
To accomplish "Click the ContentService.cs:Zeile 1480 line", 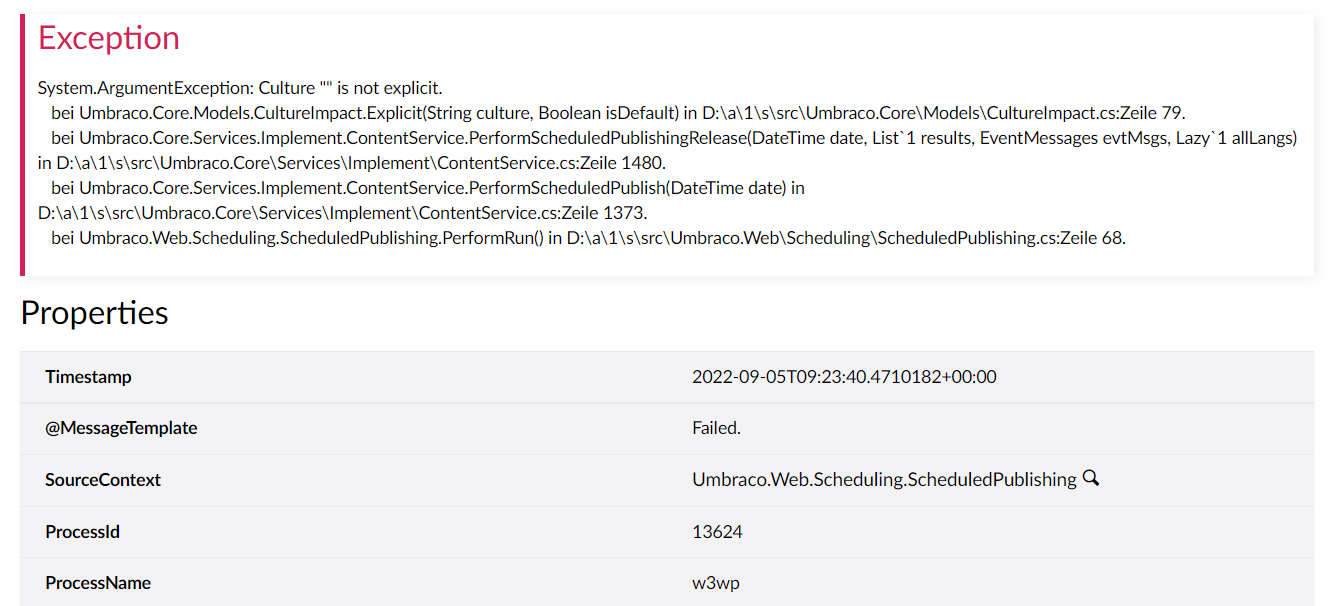I will coord(352,163).
